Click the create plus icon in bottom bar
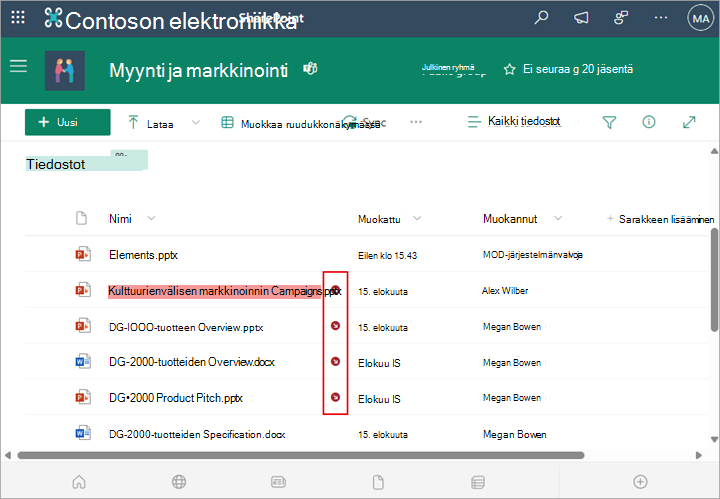The image size is (720, 499). coord(640,482)
